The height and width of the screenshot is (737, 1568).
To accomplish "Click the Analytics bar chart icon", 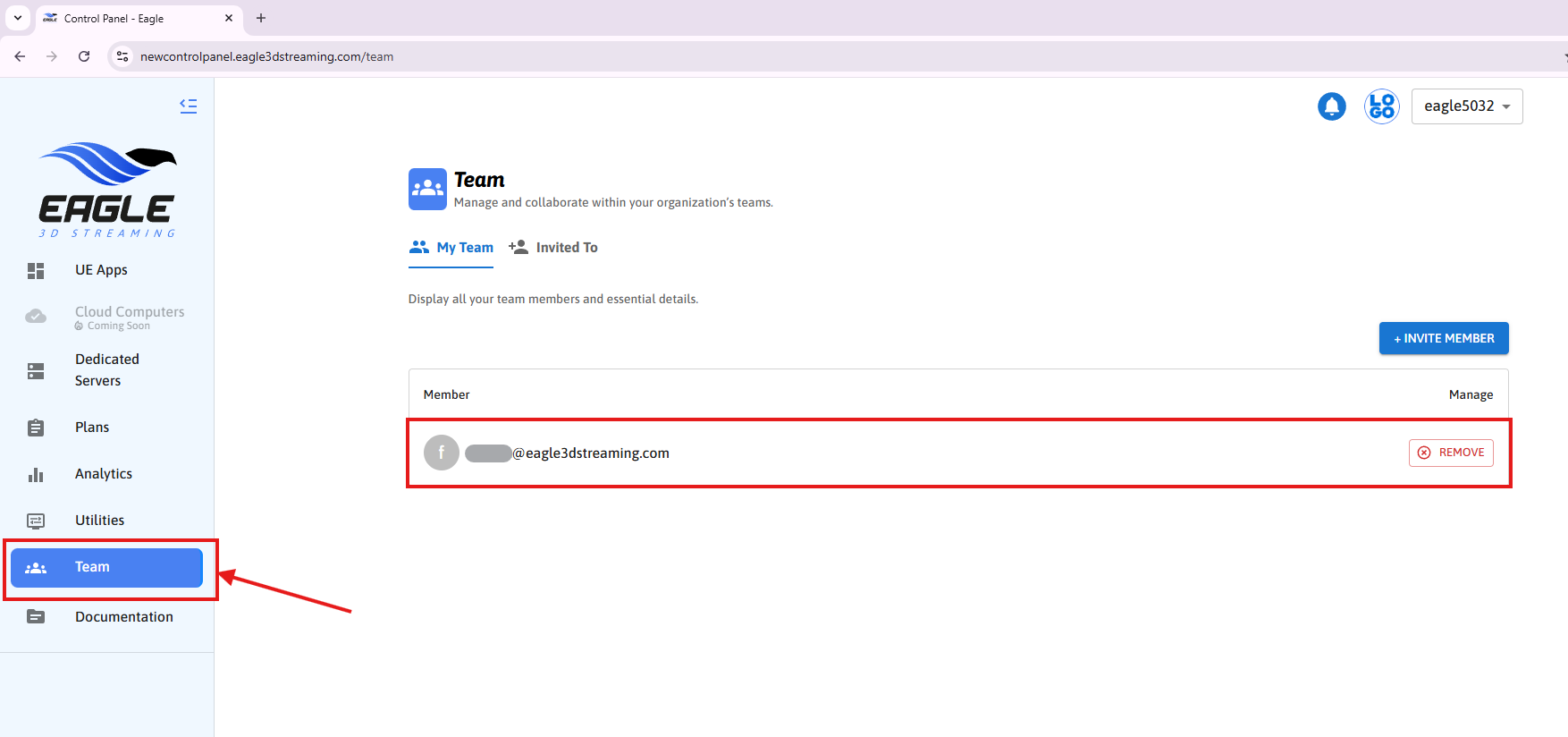I will 36,474.
